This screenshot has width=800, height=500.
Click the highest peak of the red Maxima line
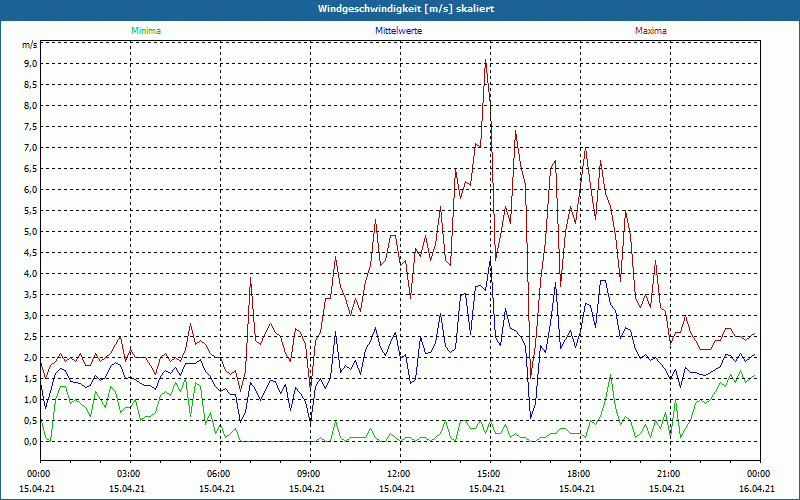486,61
